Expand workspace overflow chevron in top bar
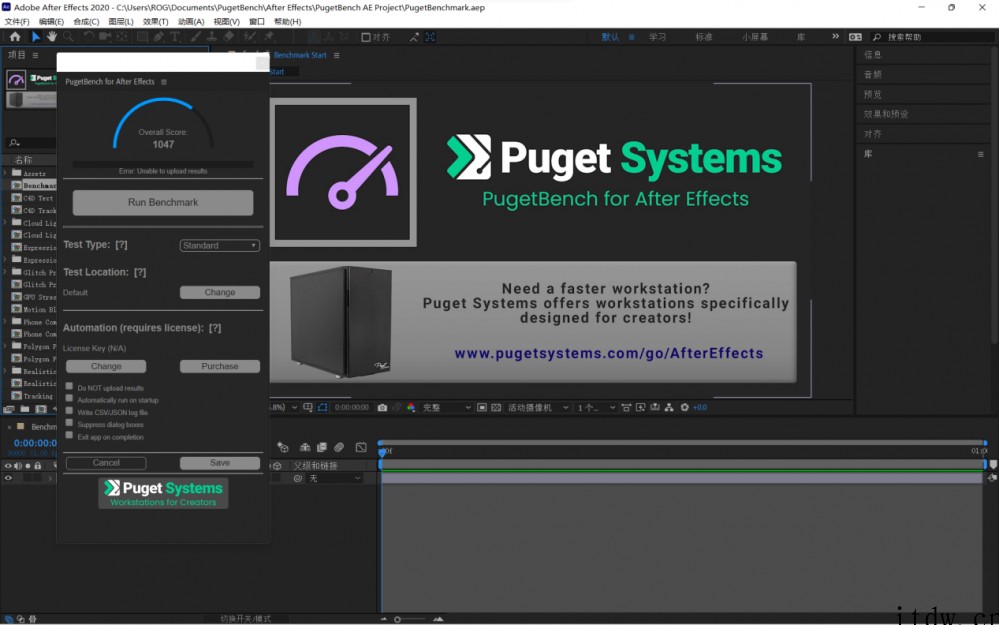This screenshot has width=999, height=625. coord(835,37)
